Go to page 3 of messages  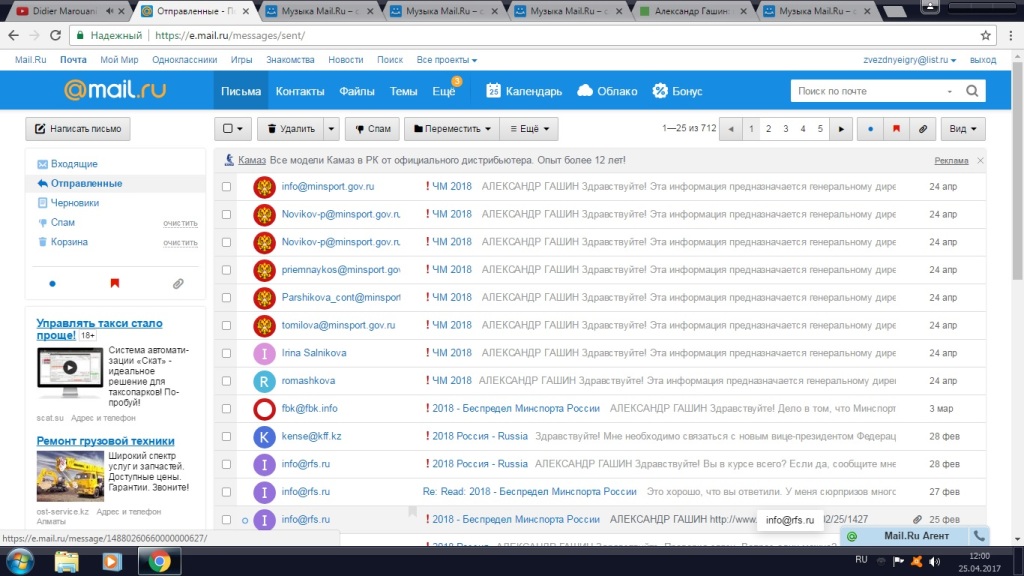pyautogui.click(x=786, y=129)
